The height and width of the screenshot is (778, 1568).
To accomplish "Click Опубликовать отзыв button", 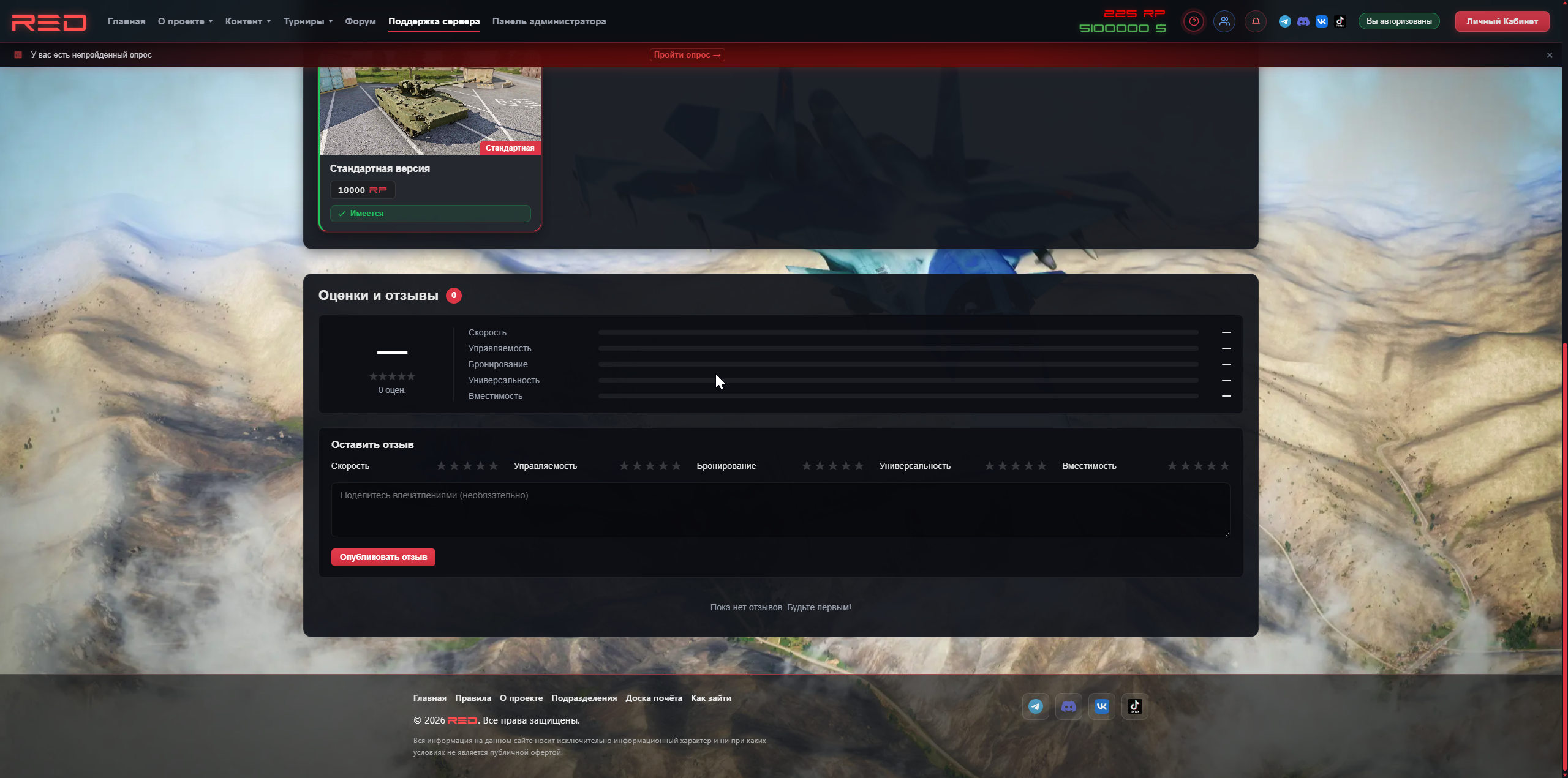I will click(383, 557).
